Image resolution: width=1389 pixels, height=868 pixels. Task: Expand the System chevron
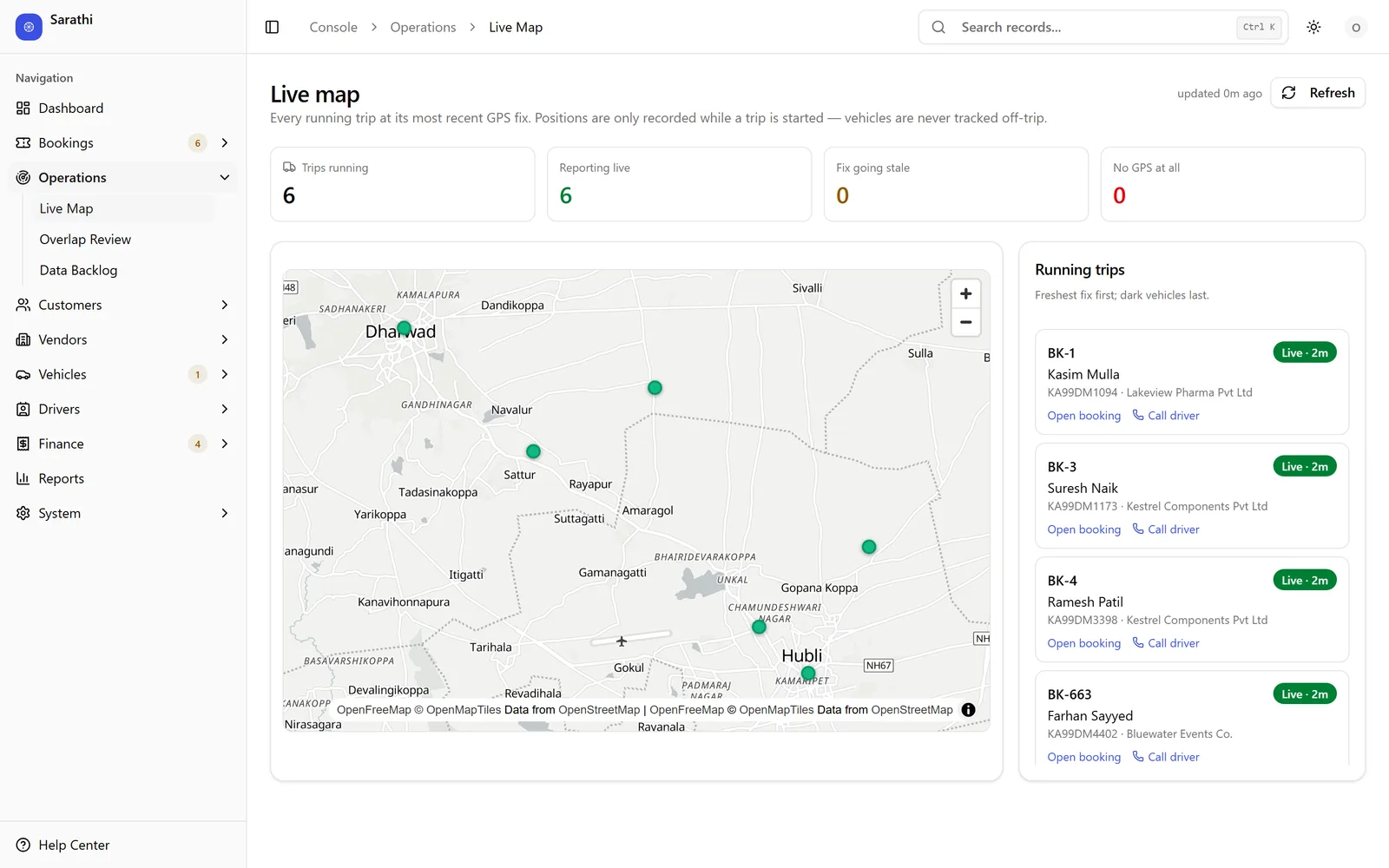pos(225,514)
